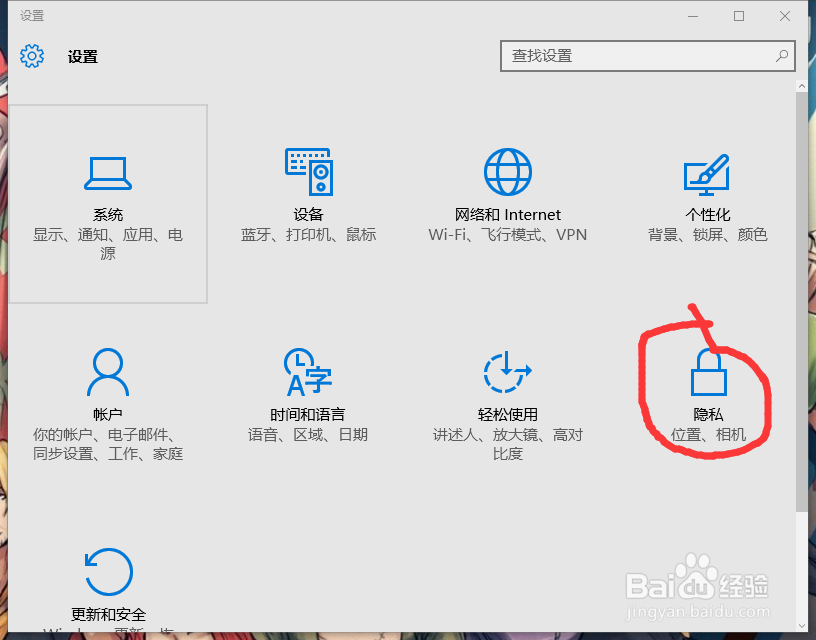The image size is (816, 640).
Task: Open the 网络和 Internet globe icon
Action: tap(507, 172)
